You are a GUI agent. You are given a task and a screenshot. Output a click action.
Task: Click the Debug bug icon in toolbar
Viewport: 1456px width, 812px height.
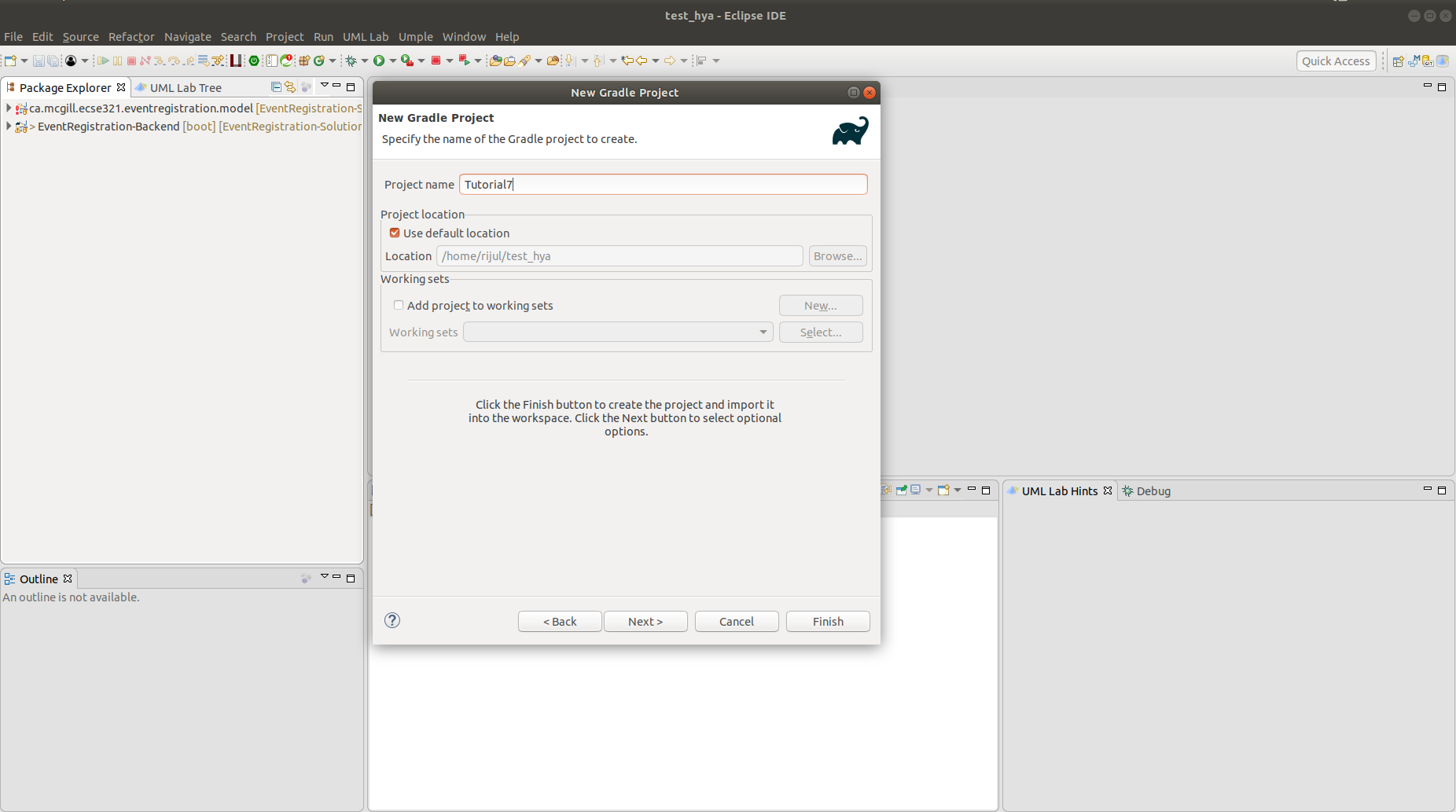[x=351, y=61]
